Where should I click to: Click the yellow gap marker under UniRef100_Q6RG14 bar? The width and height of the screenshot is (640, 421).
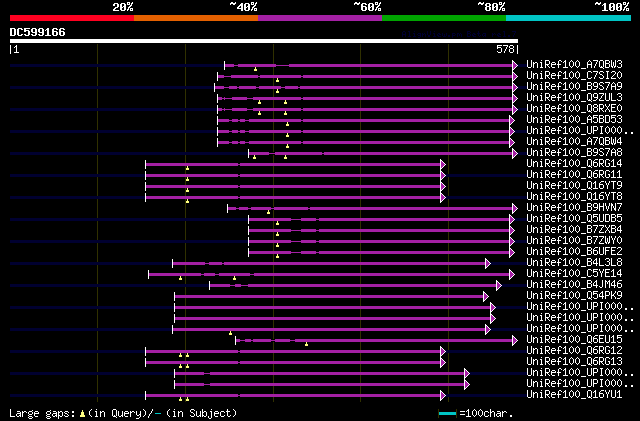click(x=187, y=168)
